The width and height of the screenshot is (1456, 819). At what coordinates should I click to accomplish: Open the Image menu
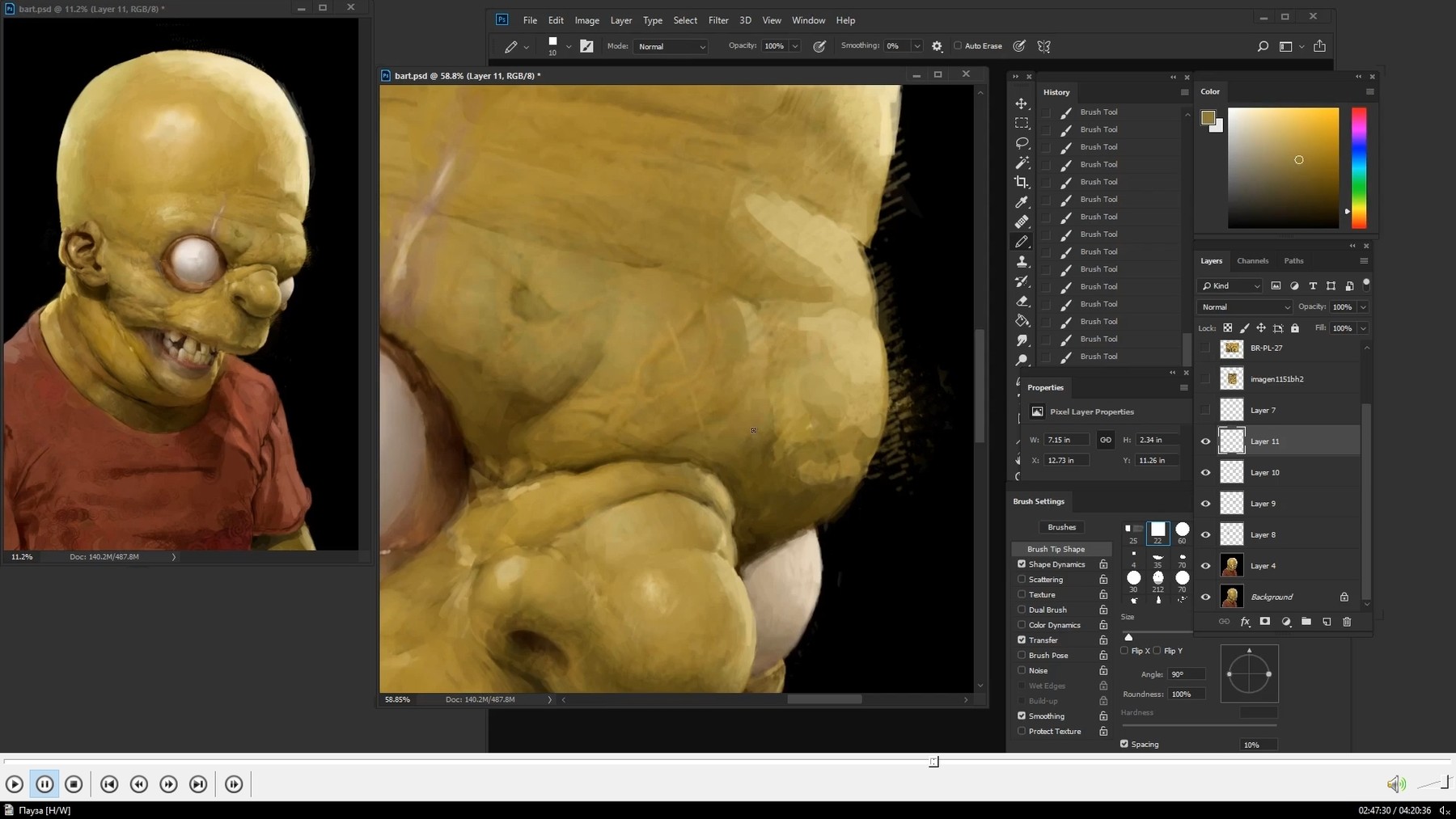[587, 20]
